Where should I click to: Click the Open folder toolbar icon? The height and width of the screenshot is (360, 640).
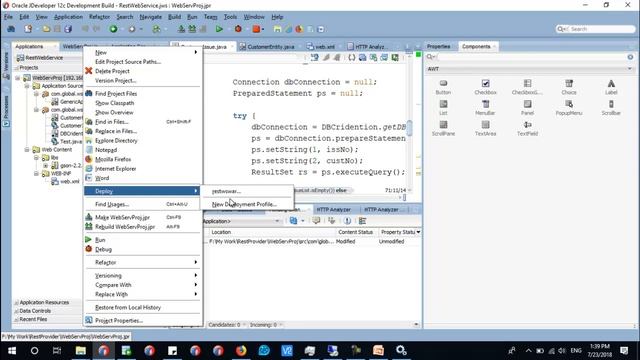click(46, 29)
